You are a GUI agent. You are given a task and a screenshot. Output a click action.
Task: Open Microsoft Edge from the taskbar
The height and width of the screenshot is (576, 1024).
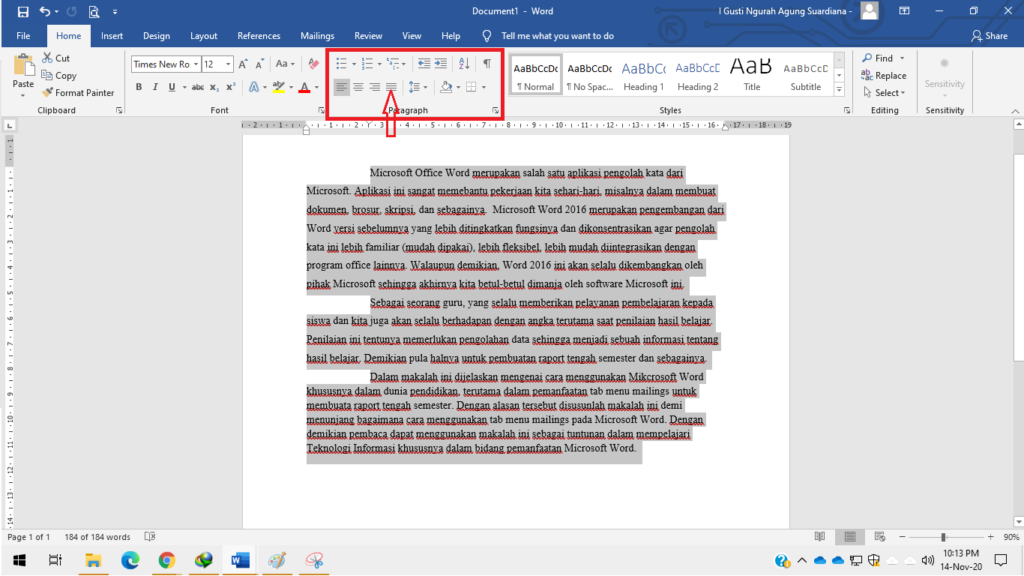pos(130,560)
